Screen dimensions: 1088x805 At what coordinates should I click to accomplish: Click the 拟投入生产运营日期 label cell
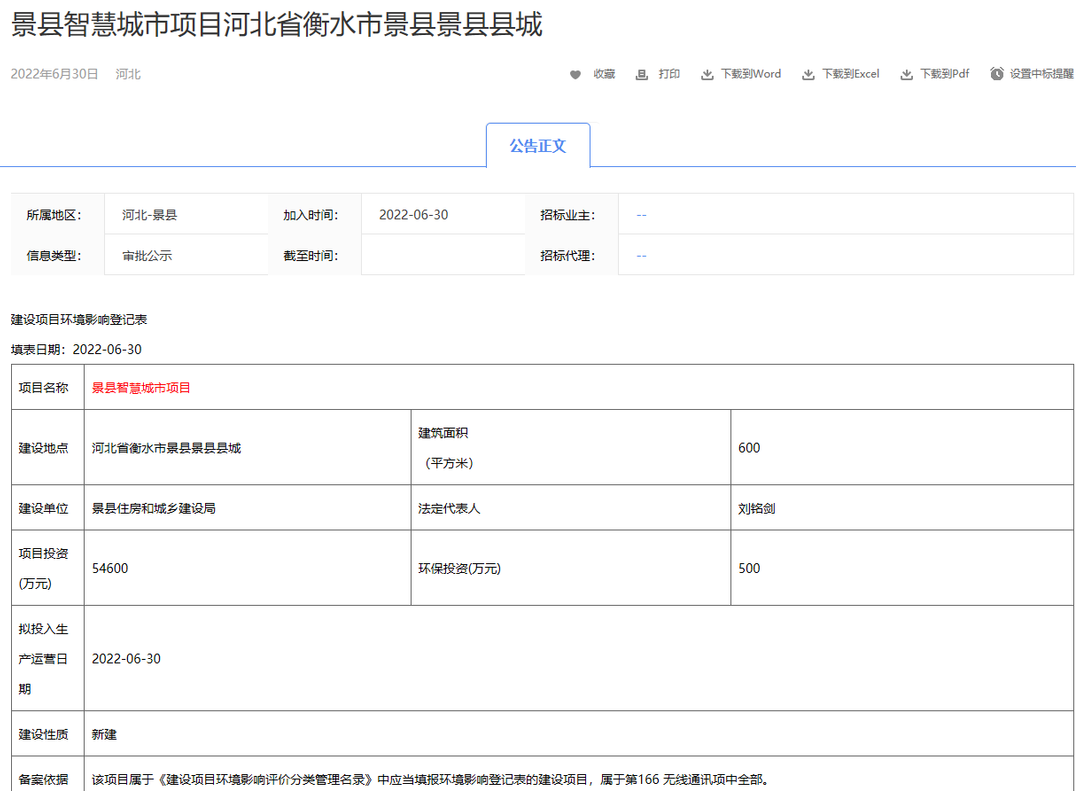[x=48, y=659]
